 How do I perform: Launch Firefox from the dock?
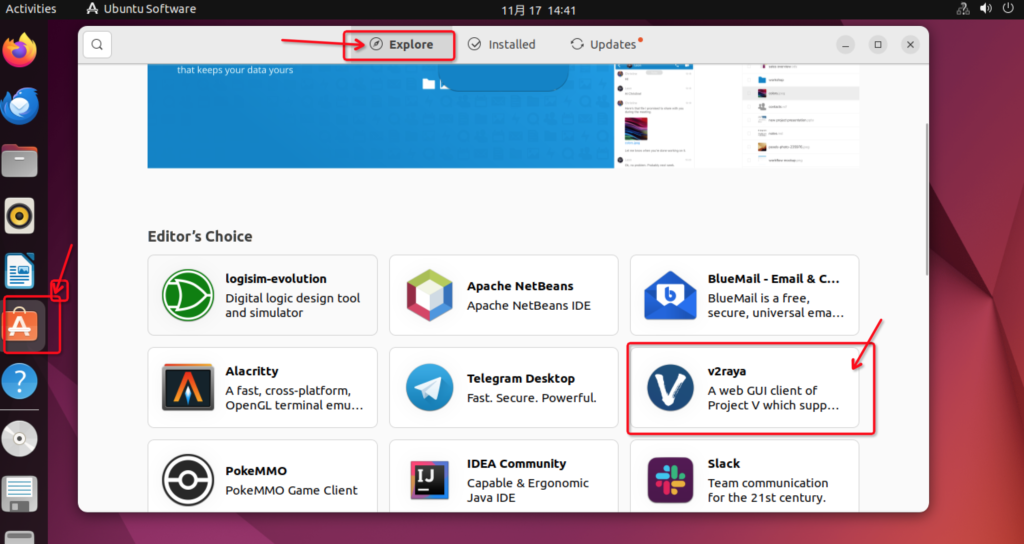click(x=20, y=50)
